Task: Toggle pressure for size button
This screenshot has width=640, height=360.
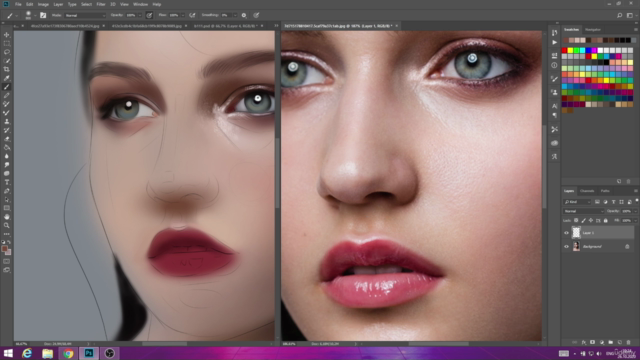Action: coord(256,15)
